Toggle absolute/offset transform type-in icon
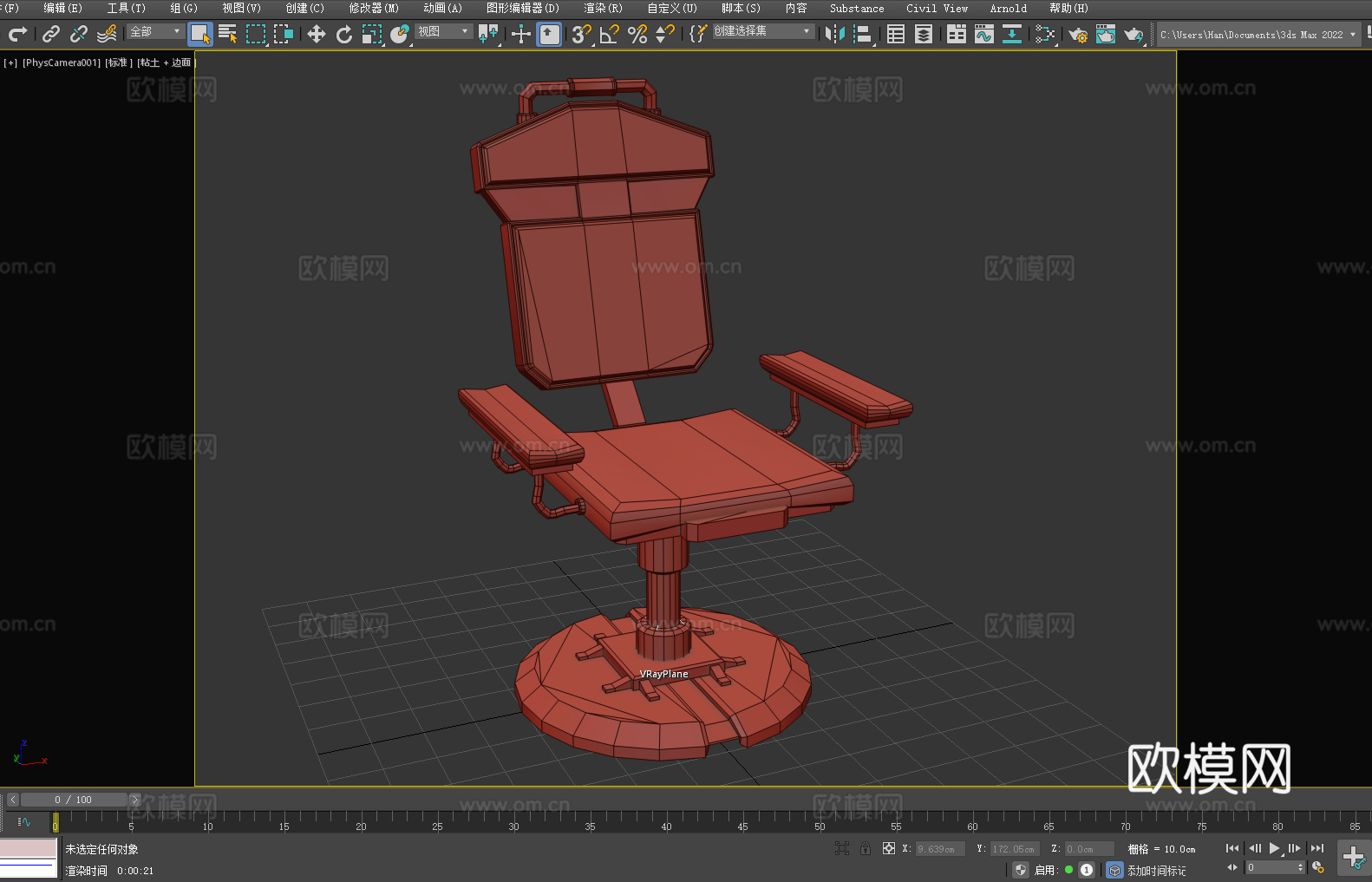This screenshot has height=882, width=1372. [x=889, y=848]
